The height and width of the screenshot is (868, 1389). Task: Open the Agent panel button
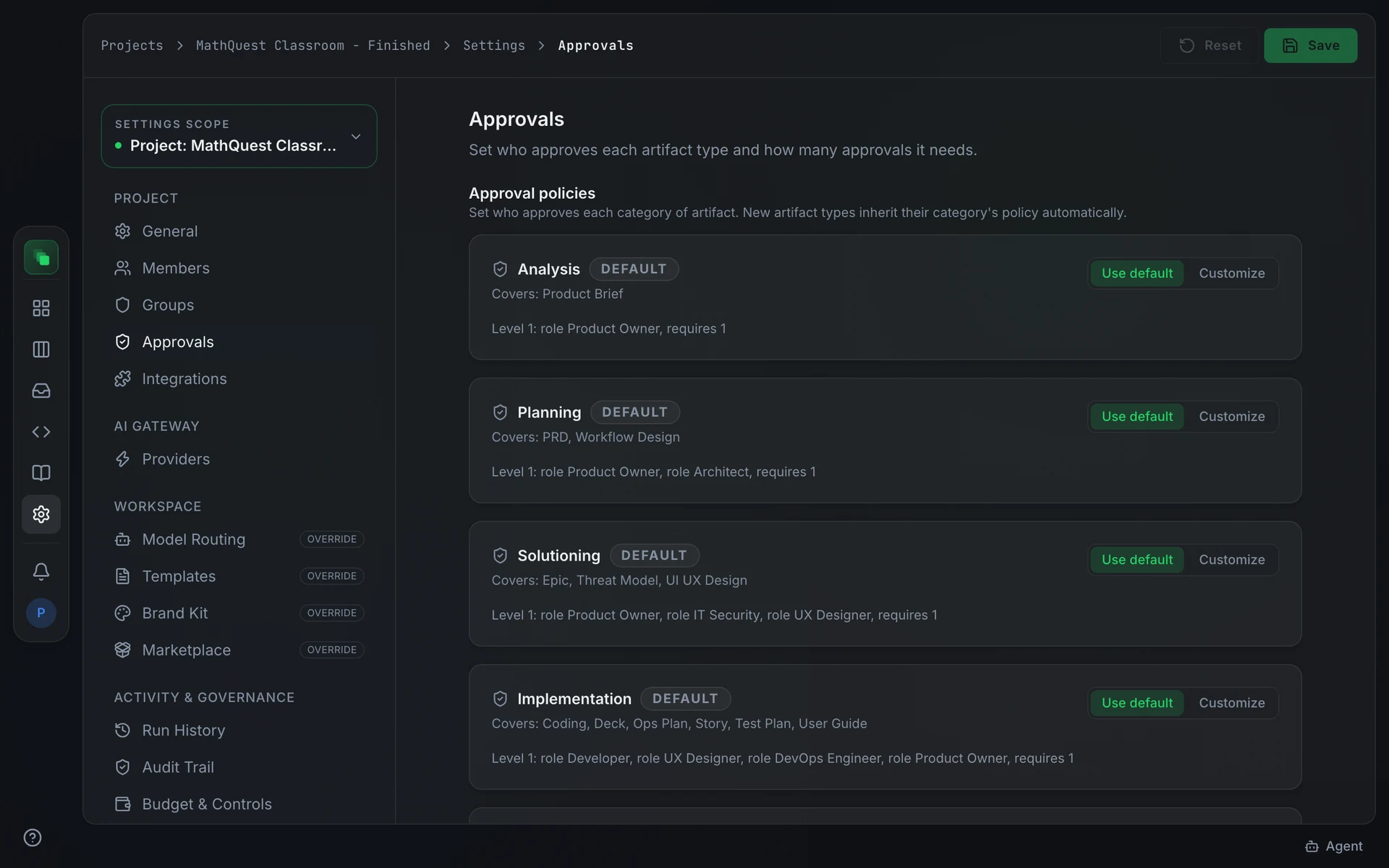coord(1333,846)
